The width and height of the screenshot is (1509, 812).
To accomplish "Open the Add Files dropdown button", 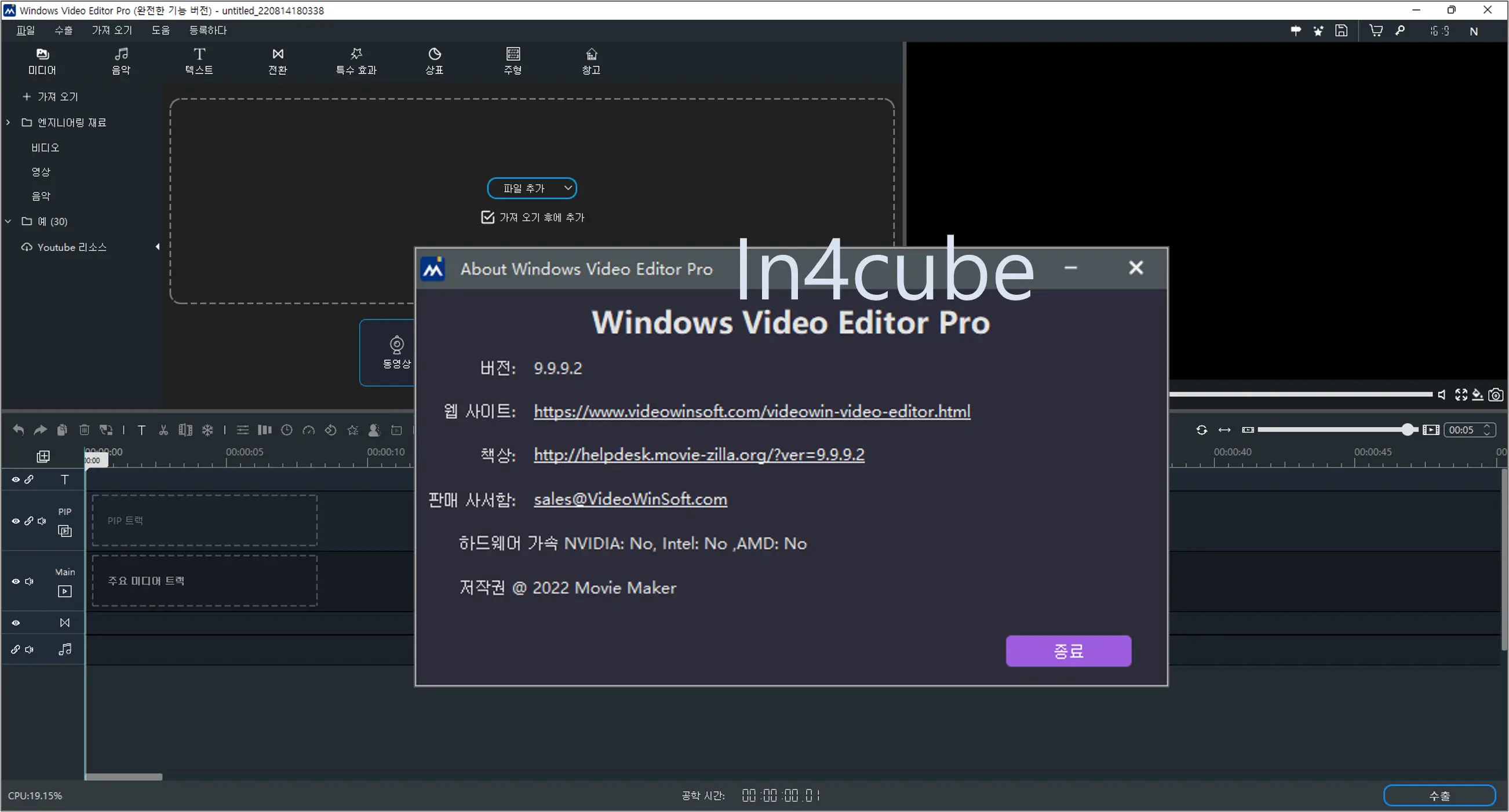I will 532,188.
